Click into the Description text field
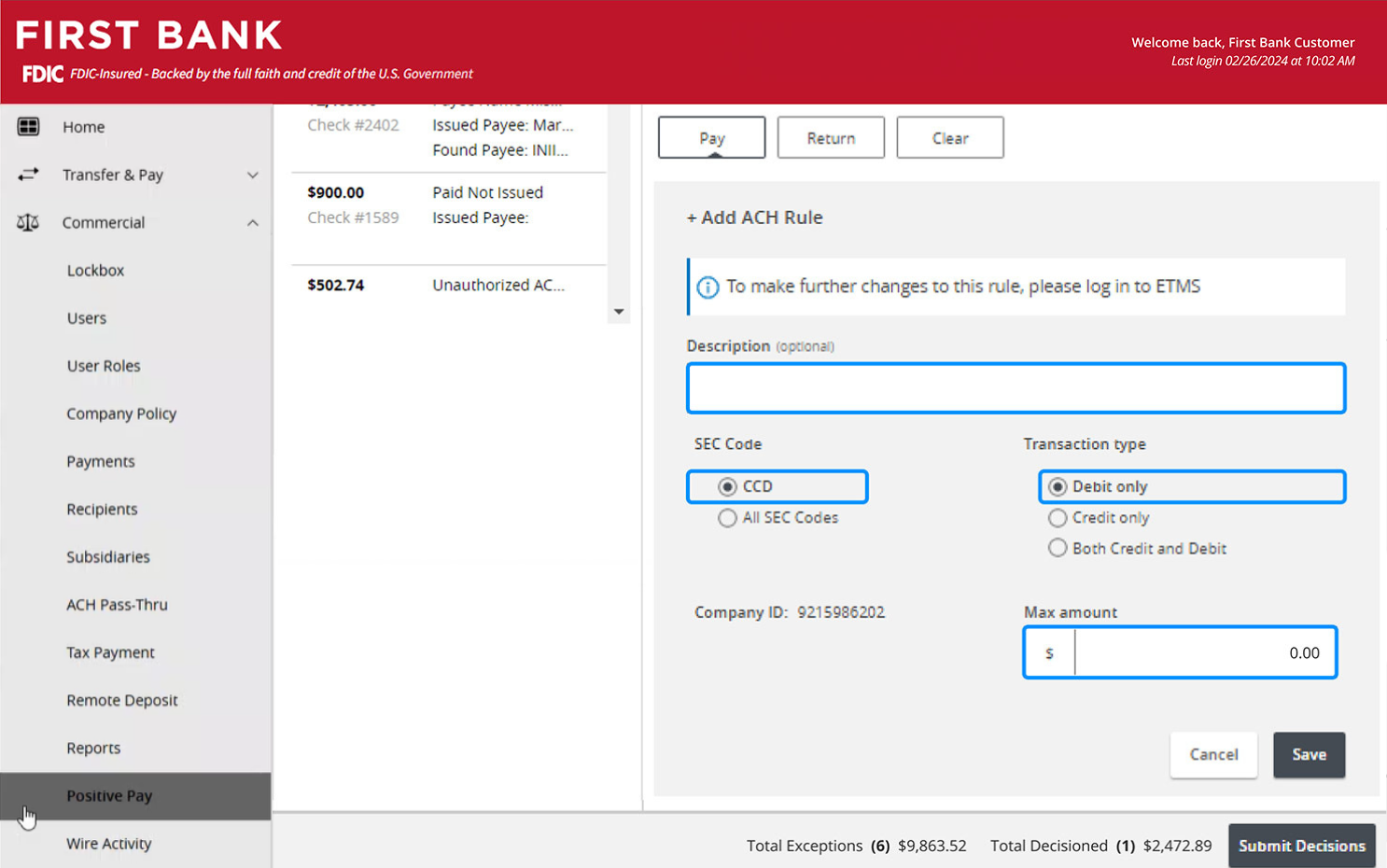The width and height of the screenshot is (1387, 868). [x=1016, y=388]
